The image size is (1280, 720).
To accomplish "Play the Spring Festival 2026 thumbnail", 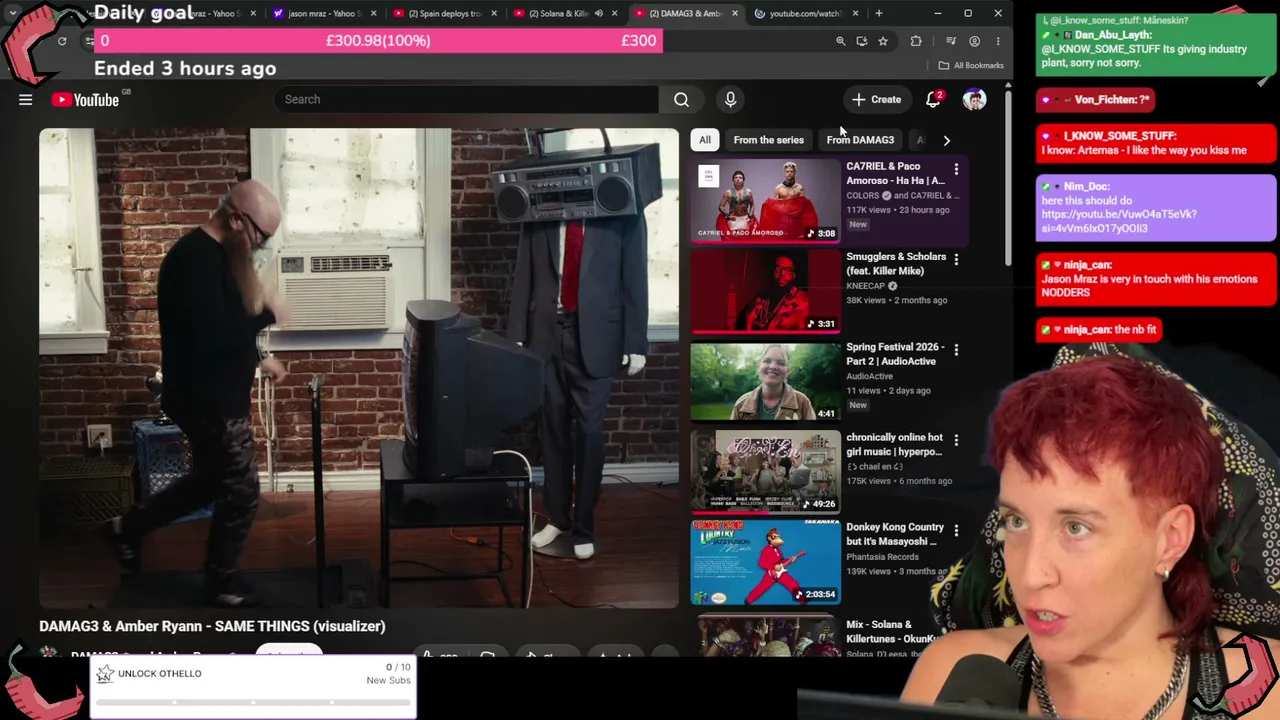I will 766,381.
